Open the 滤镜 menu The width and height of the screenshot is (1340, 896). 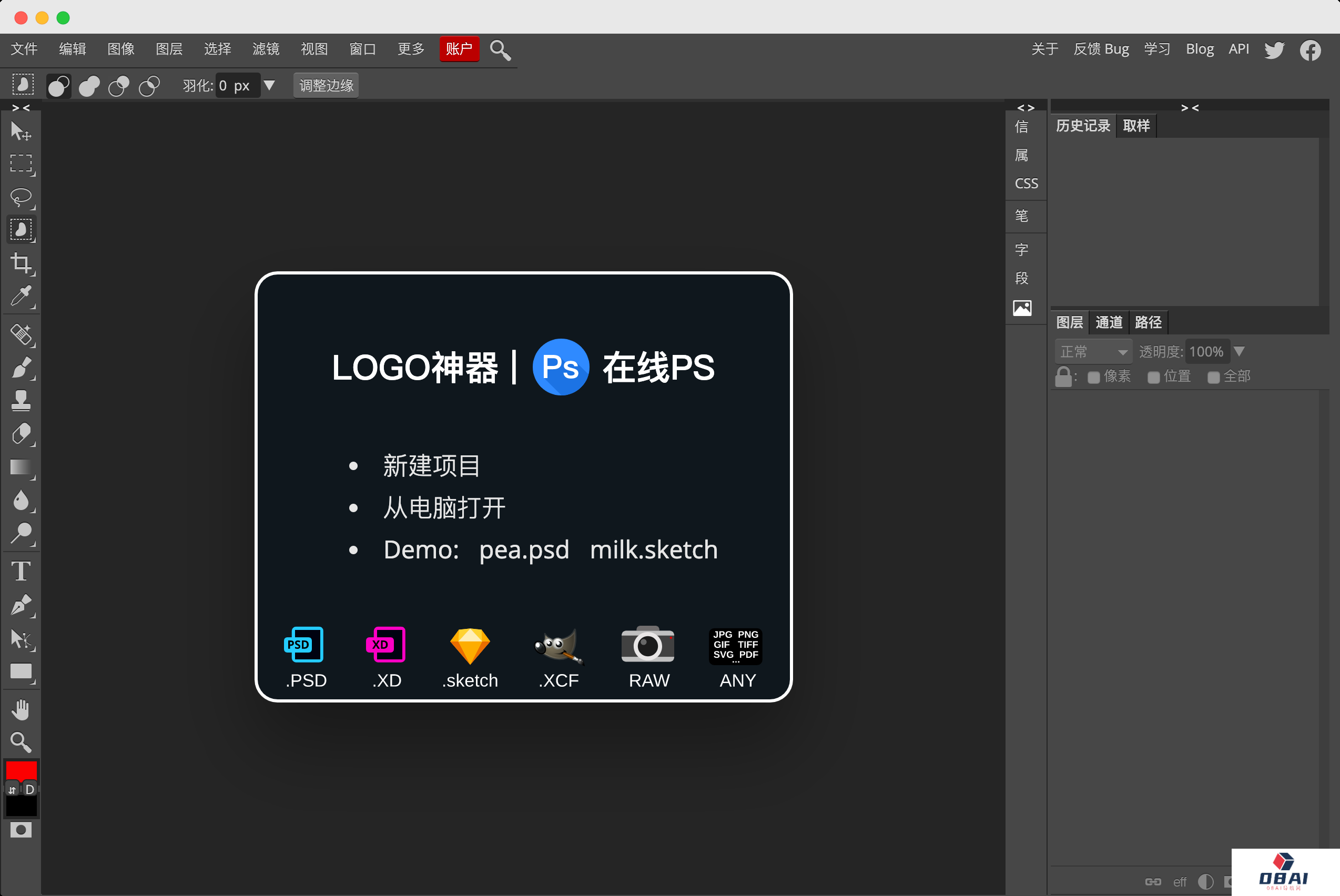tap(266, 49)
